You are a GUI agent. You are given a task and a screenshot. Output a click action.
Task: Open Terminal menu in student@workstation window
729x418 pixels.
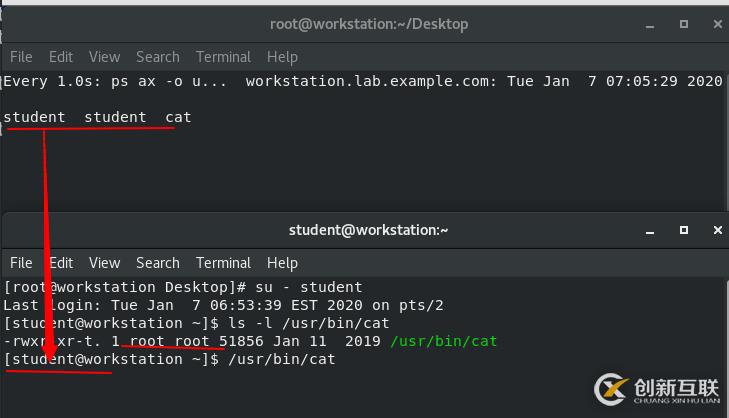(223, 263)
